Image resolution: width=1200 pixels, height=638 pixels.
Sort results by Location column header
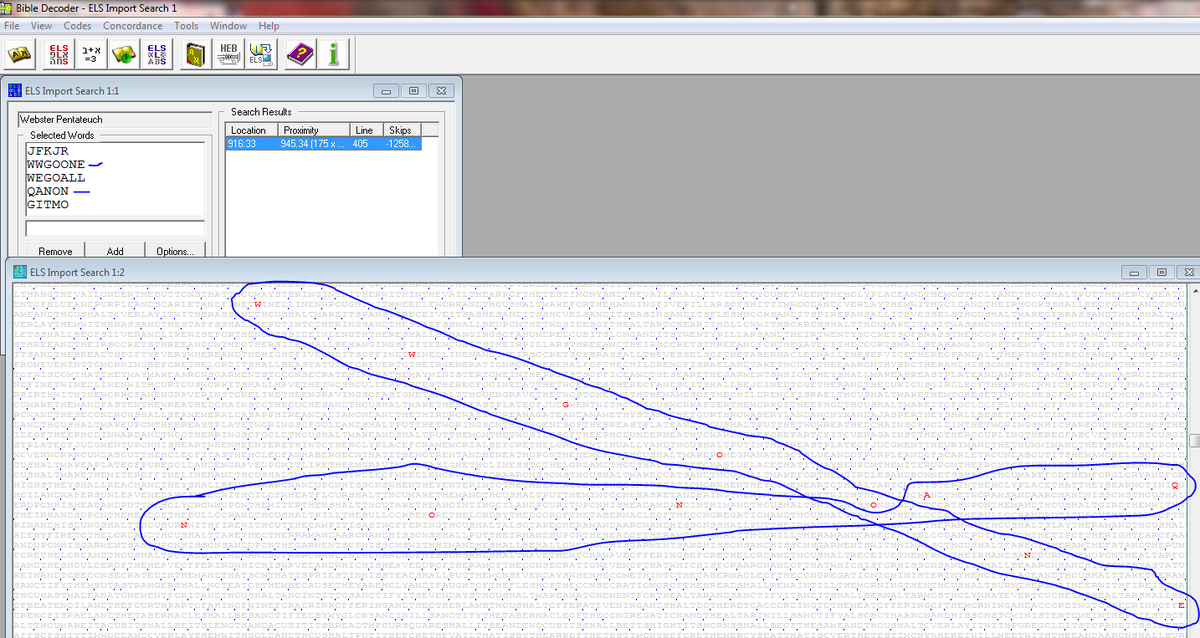252,130
